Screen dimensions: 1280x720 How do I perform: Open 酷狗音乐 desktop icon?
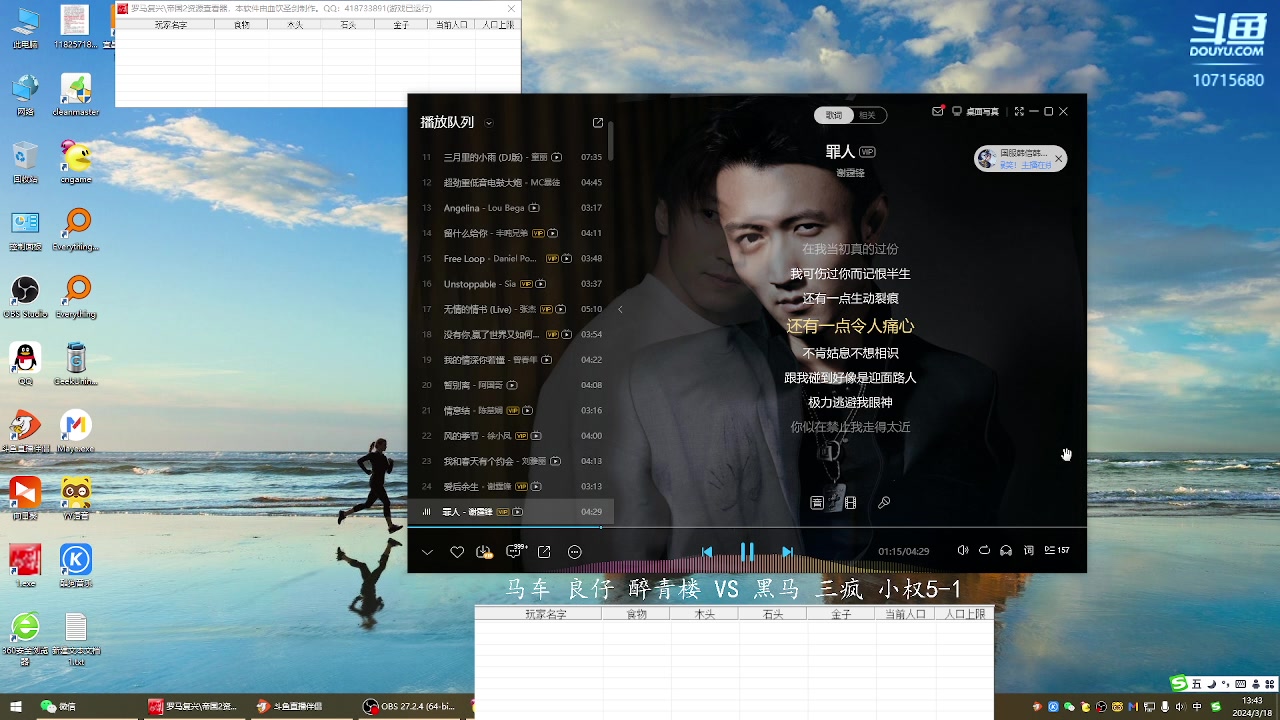pos(76,565)
